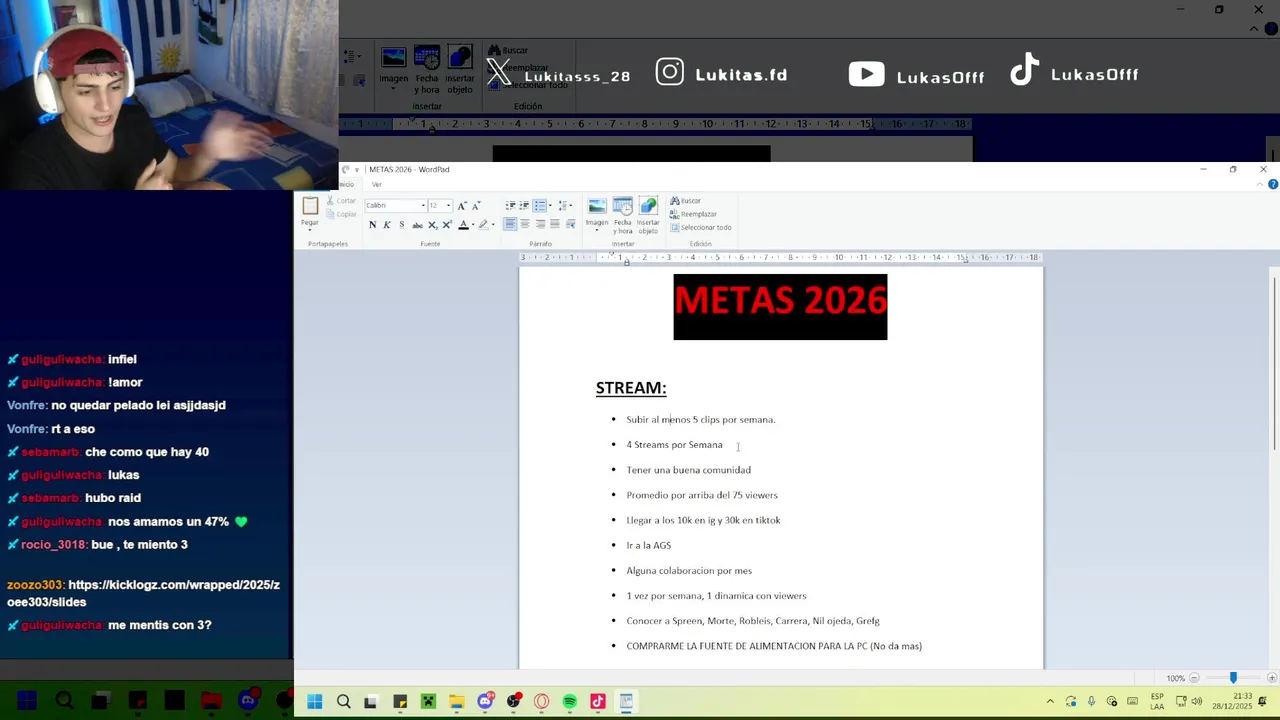Click Reemplazar in the Edición group
Viewport: 1280px width, 720px height.
tap(693, 214)
